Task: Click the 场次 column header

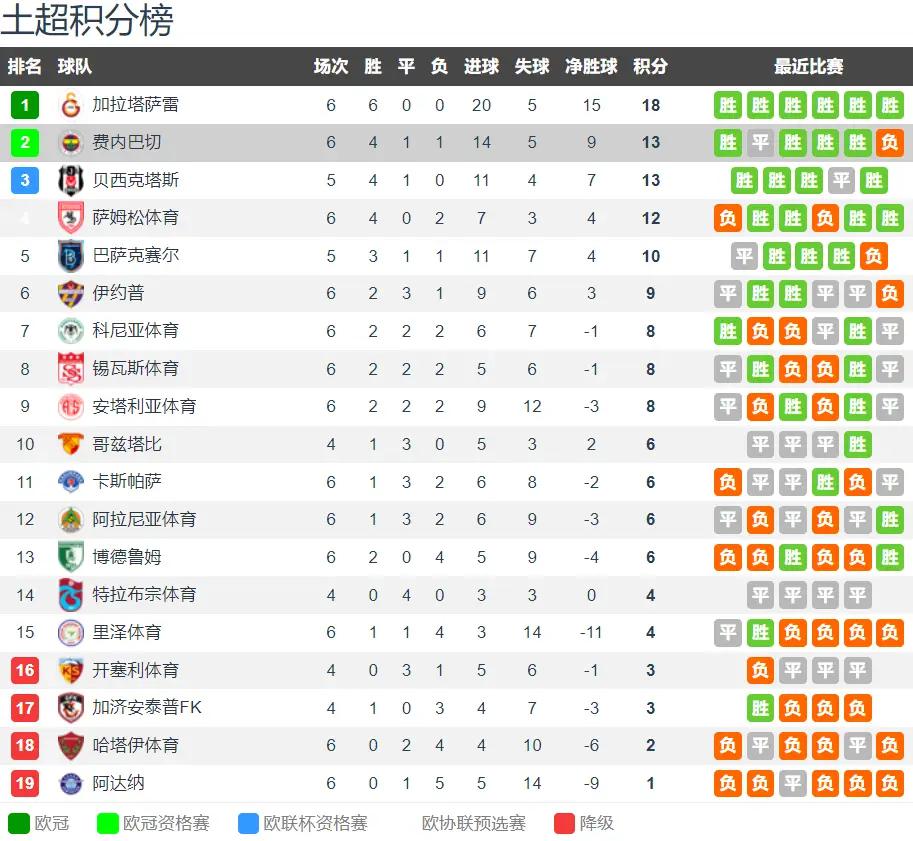Action: click(331, 66)
